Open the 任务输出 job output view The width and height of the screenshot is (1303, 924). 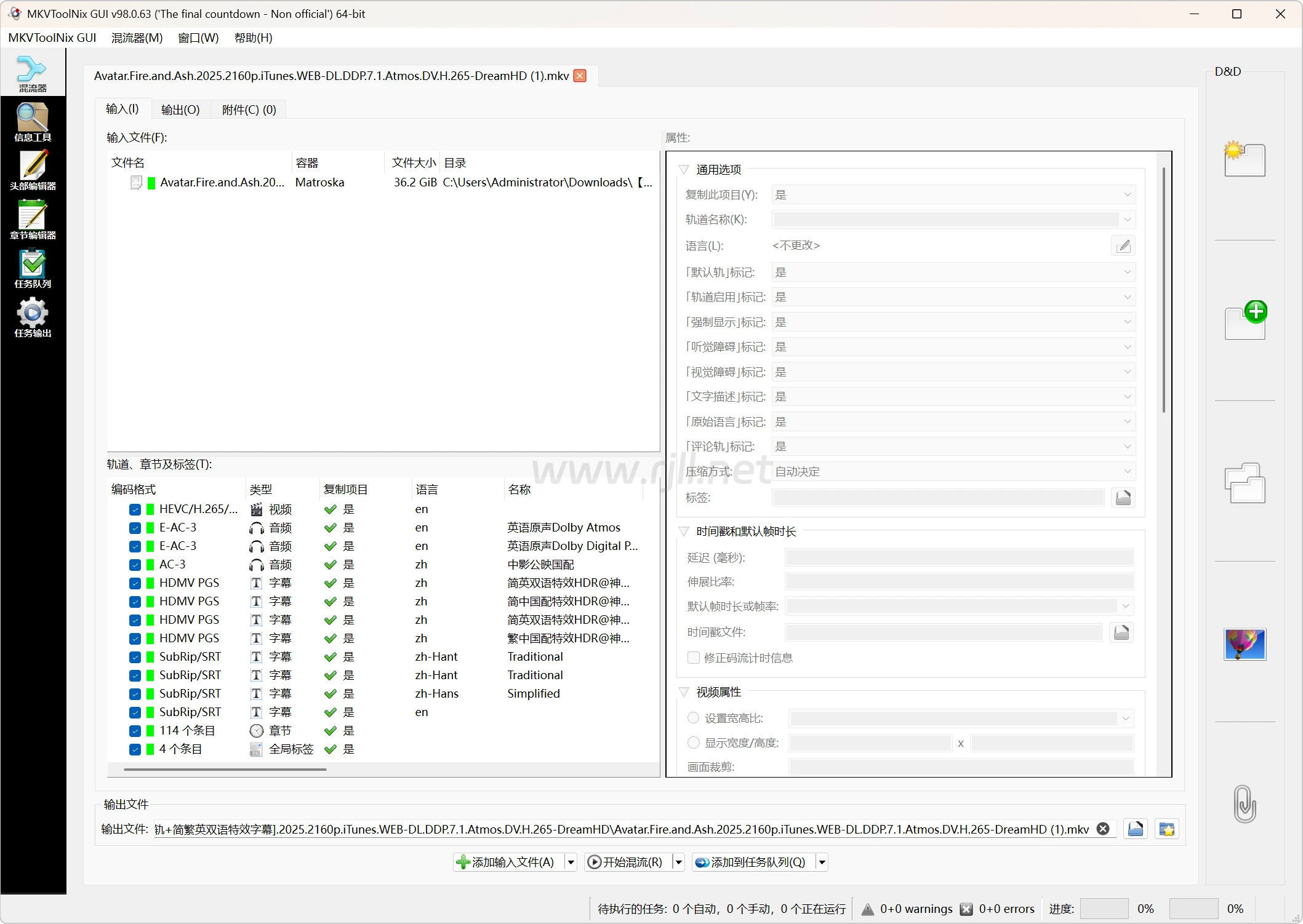tap(33, 317)
